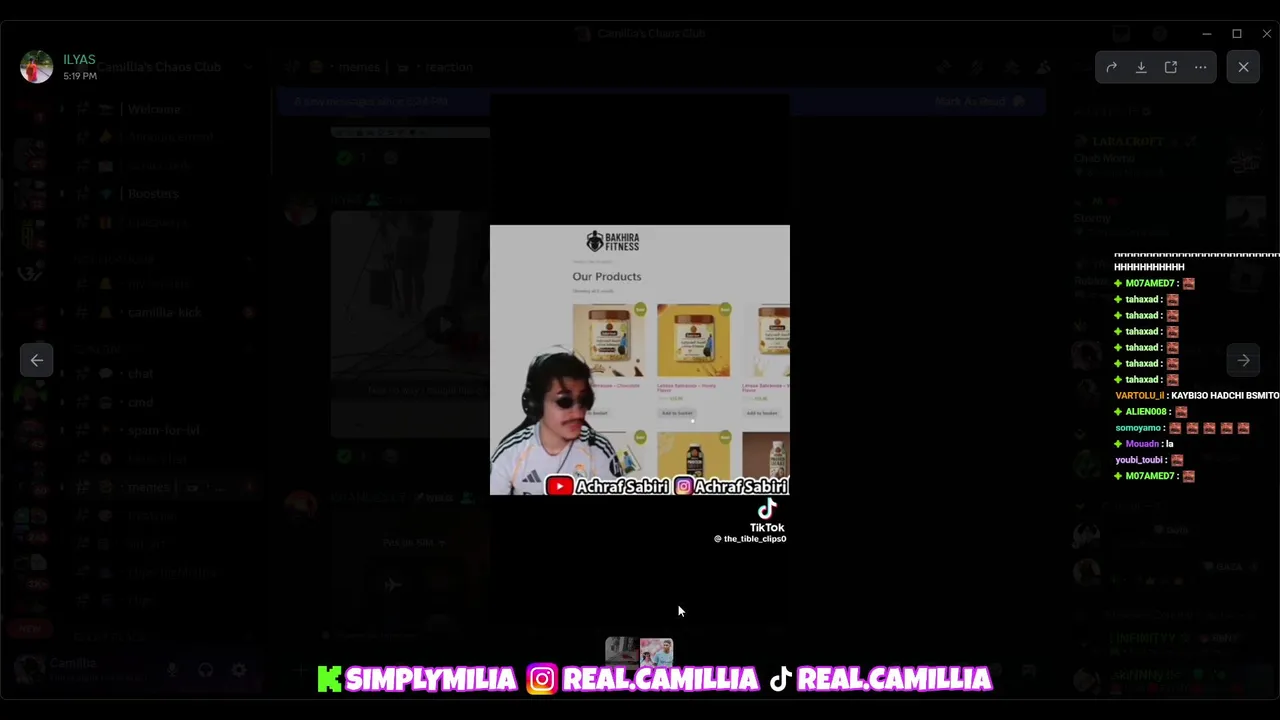The image size is (1280, 720).
Task: Open the ILYAS user avatar
Action: pos(36,67)
